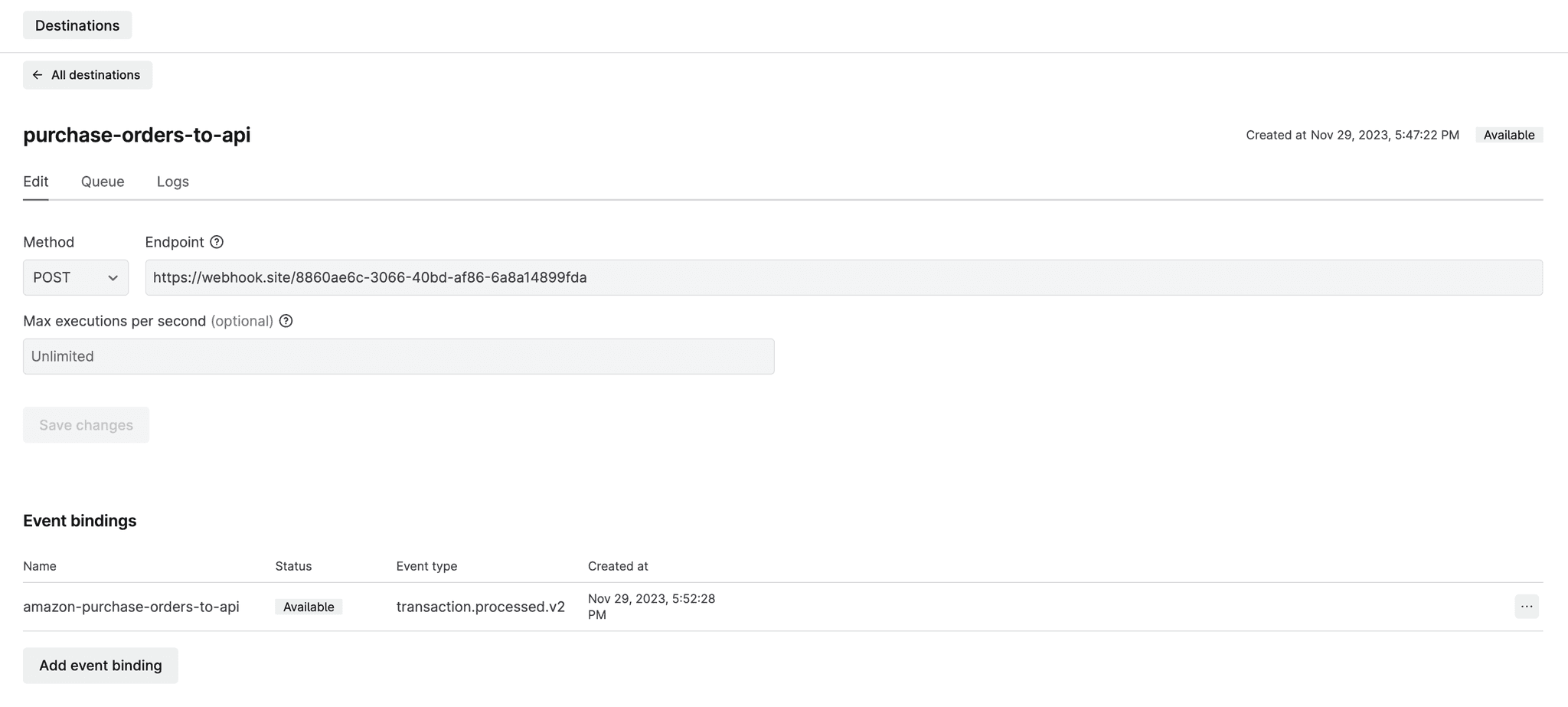Open the ellipsis menu for amazon-purchase-orders-to-api
1568x707 pixels.
tap(1527, 606)
